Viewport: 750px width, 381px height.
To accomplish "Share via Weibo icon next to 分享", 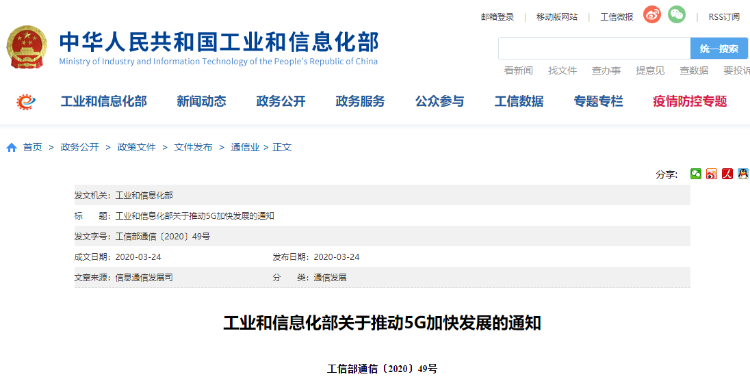I will (x=712, y=174).
